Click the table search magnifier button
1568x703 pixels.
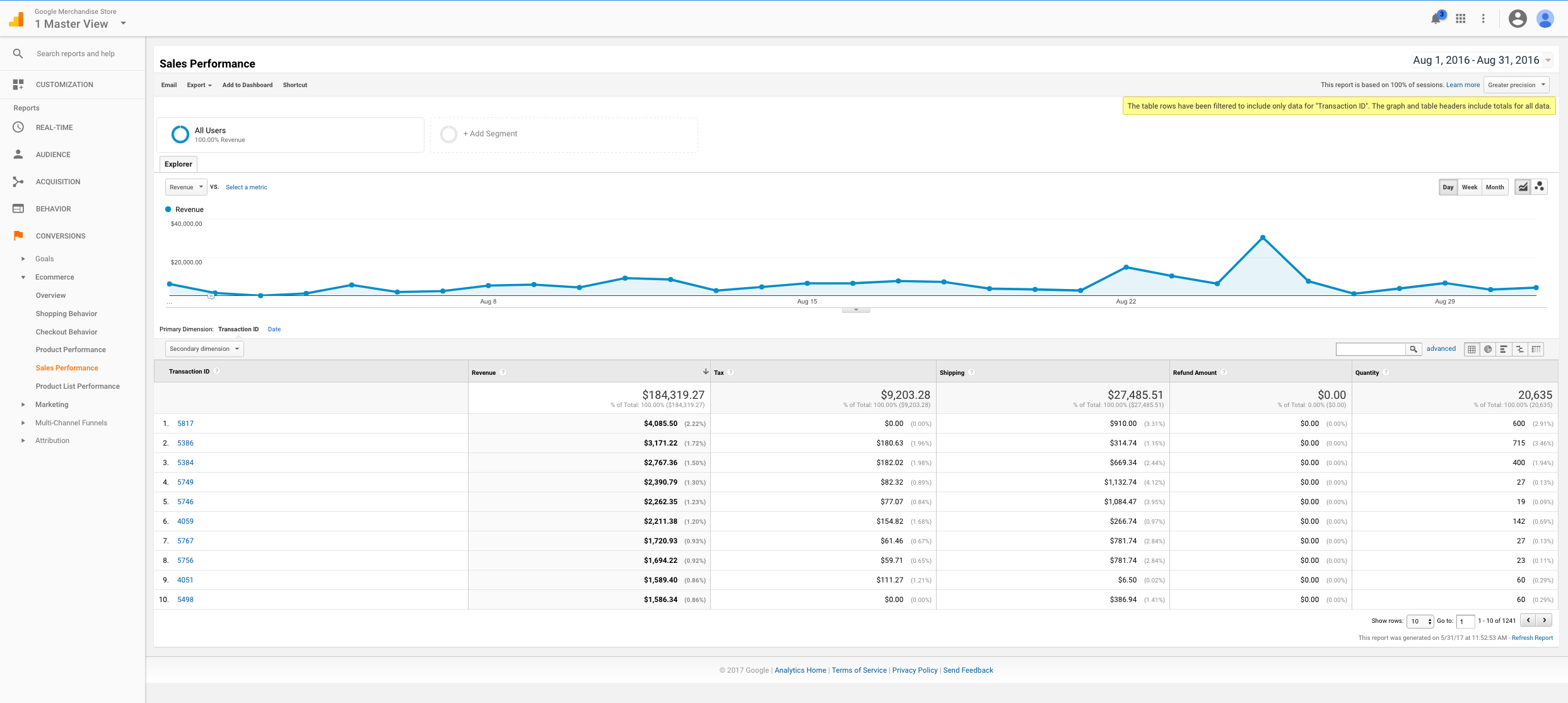click(x=1413, y=349)
